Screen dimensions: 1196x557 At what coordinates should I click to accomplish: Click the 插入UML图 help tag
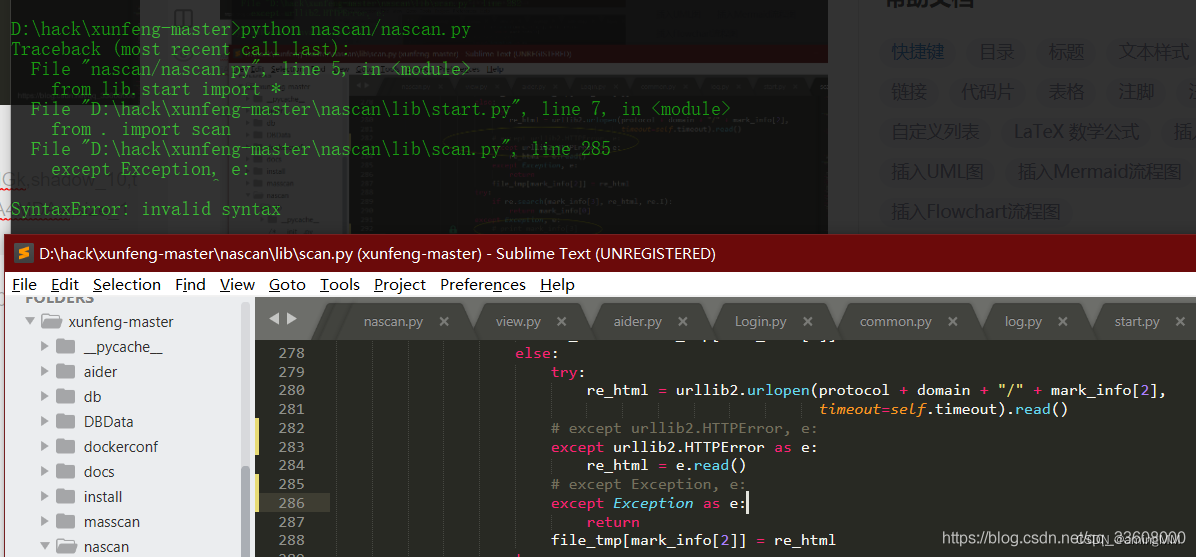(937, 171)
